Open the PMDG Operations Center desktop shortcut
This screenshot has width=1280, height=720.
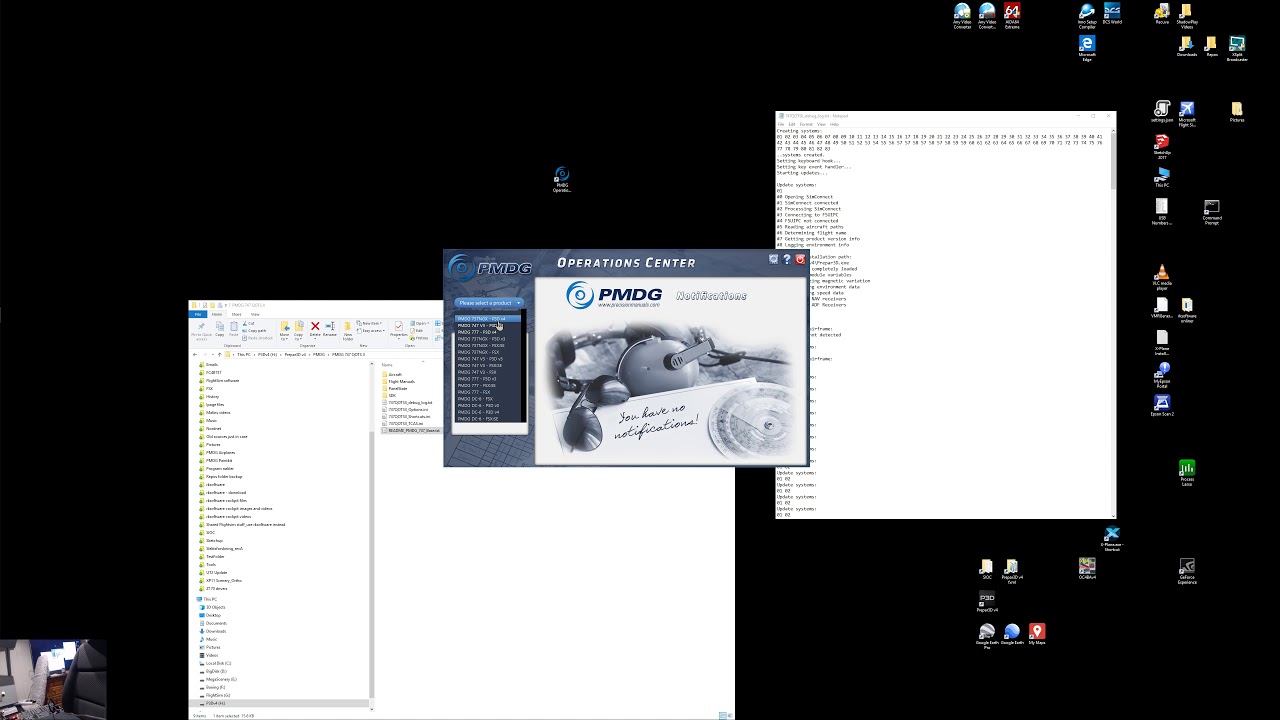(x=562, y=180)
